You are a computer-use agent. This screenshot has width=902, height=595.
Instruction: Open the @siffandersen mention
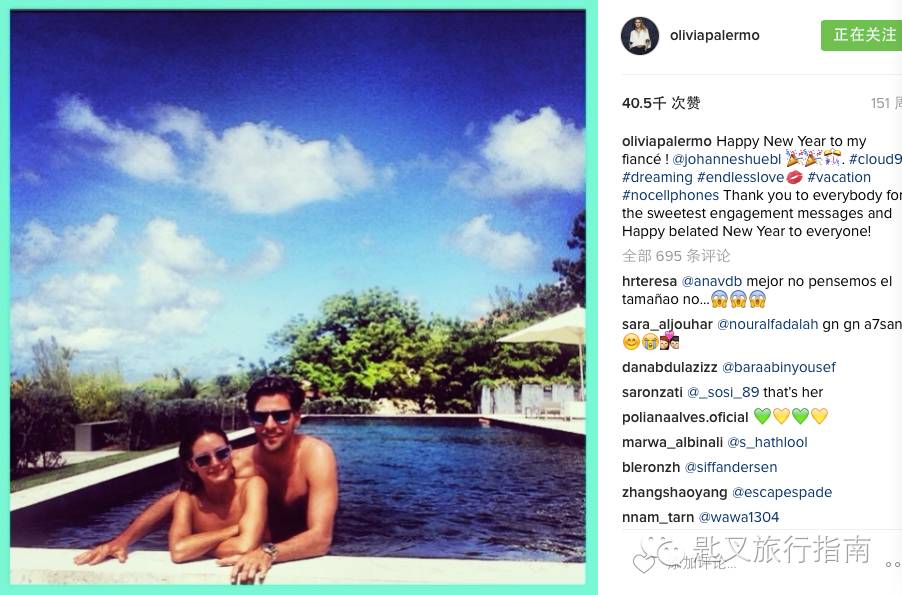[731, 467]
